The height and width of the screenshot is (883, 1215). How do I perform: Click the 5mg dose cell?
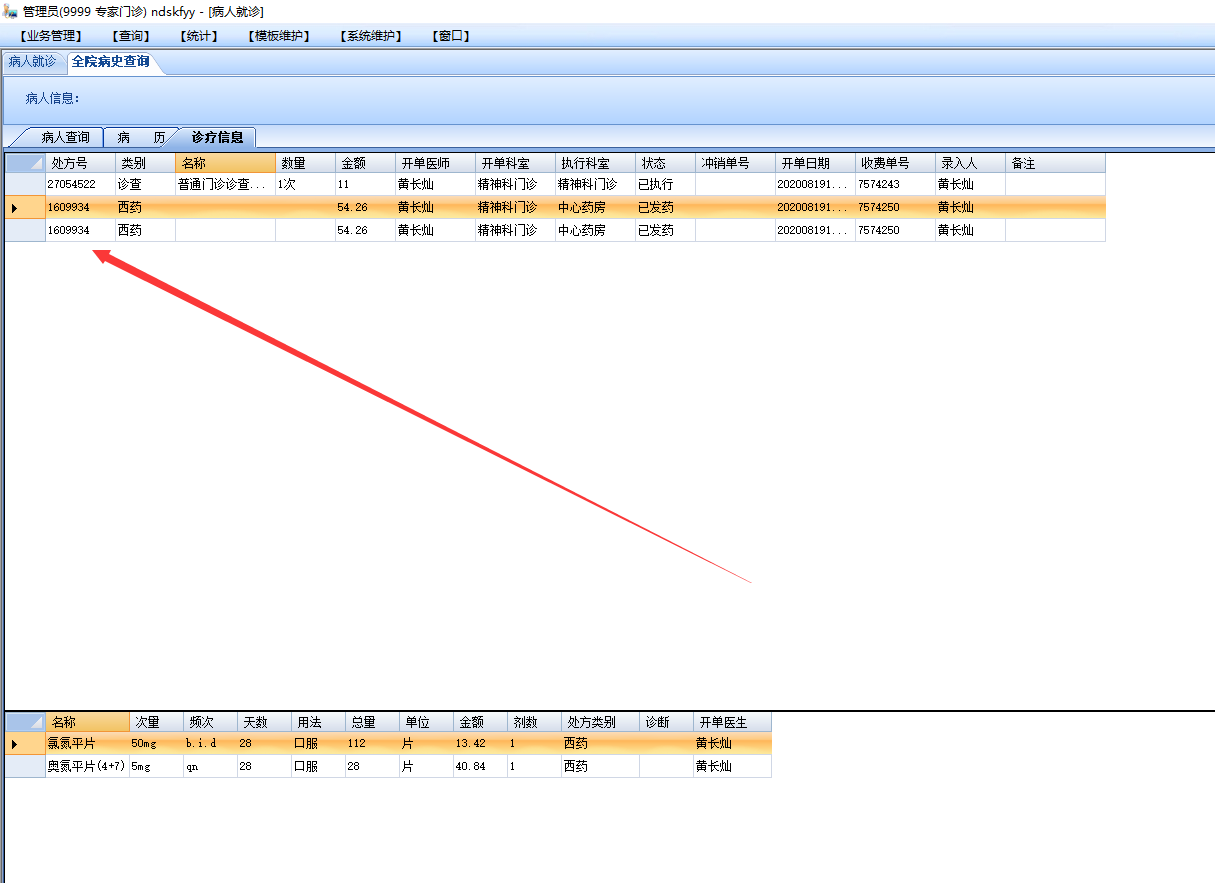click(x=156, y=767)
